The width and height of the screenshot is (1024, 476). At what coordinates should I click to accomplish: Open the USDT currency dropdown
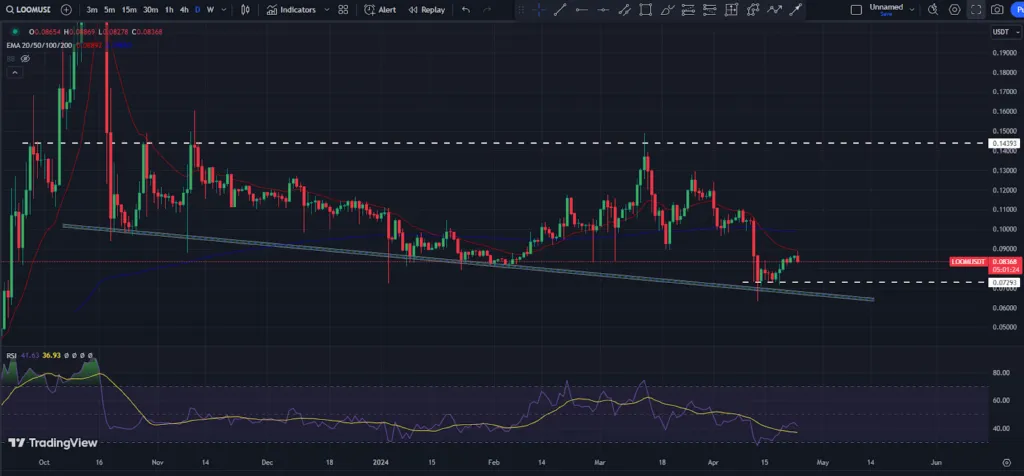point(1006,32)
